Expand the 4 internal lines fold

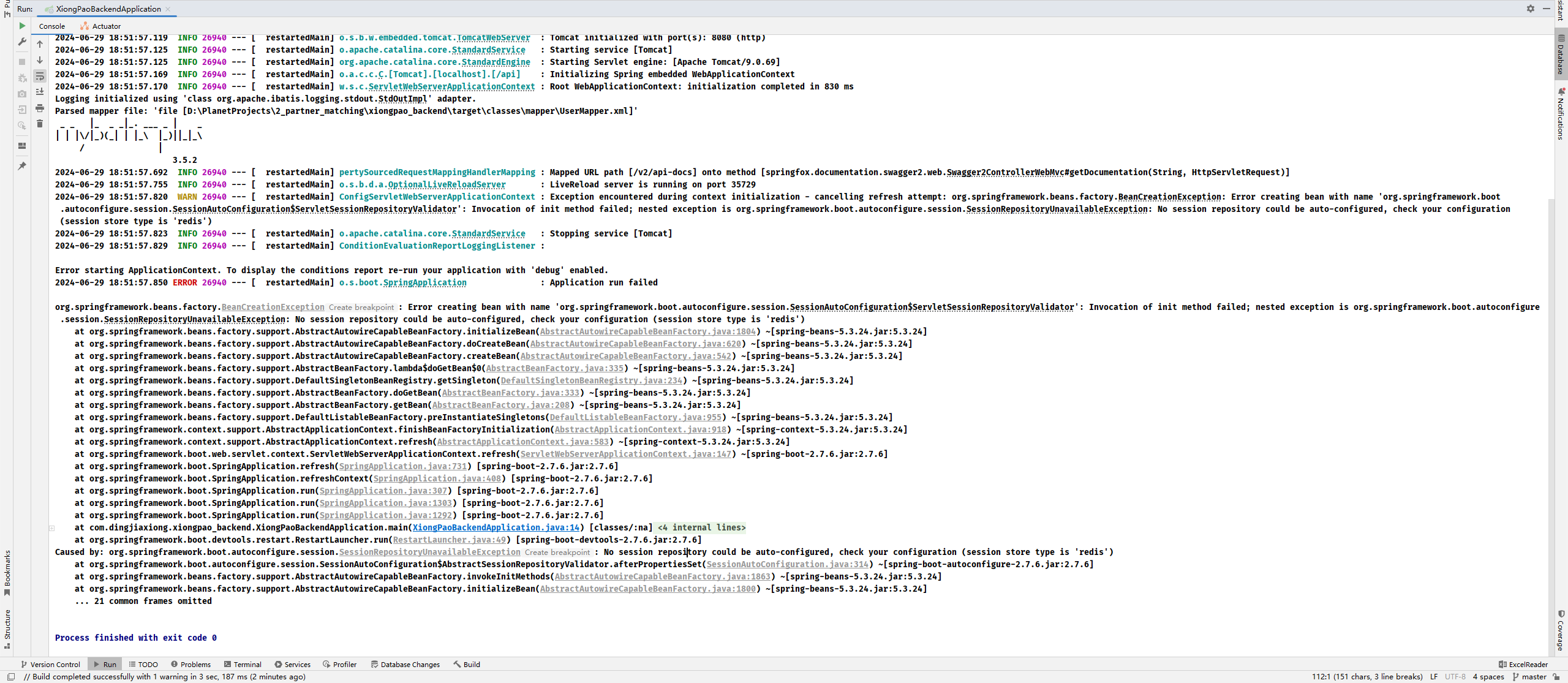701,527
